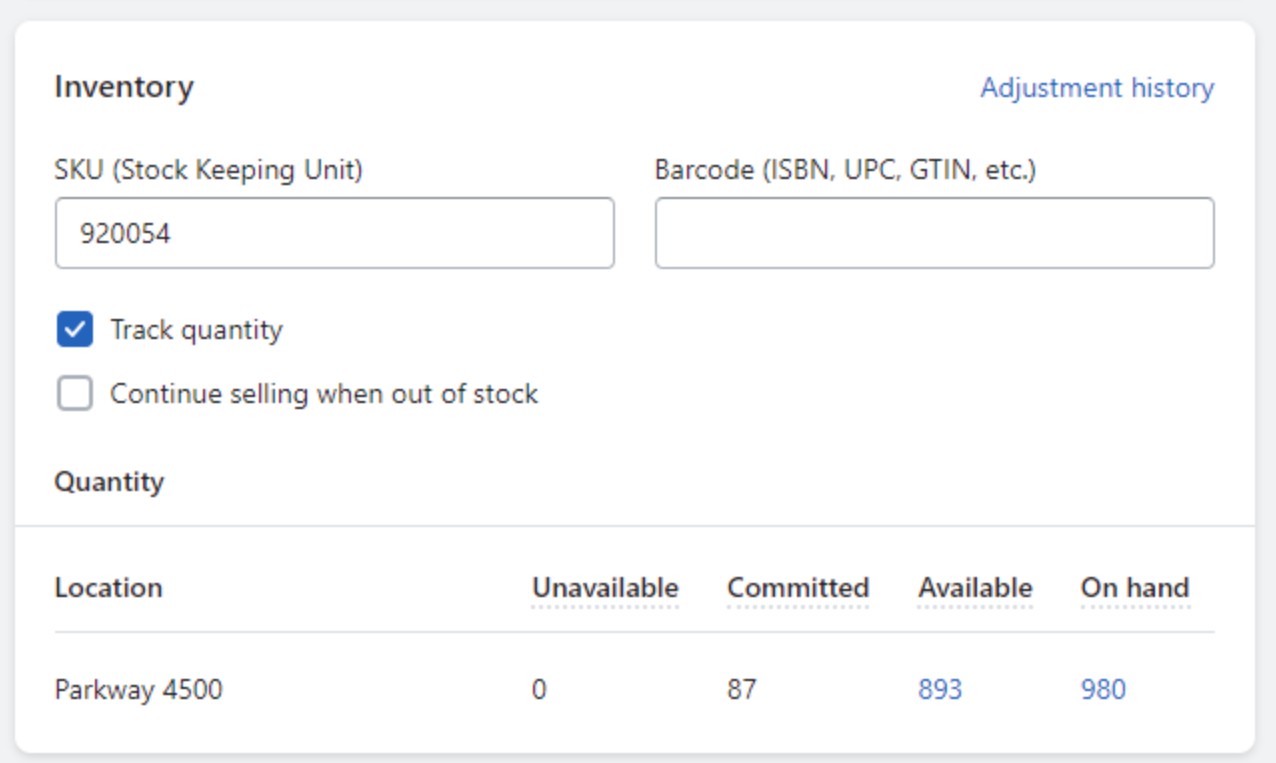The image size is (1276, 763).
Task: Click the Barcode (ISBN, UPC, GTIN) label
Action: click(846, 170)
